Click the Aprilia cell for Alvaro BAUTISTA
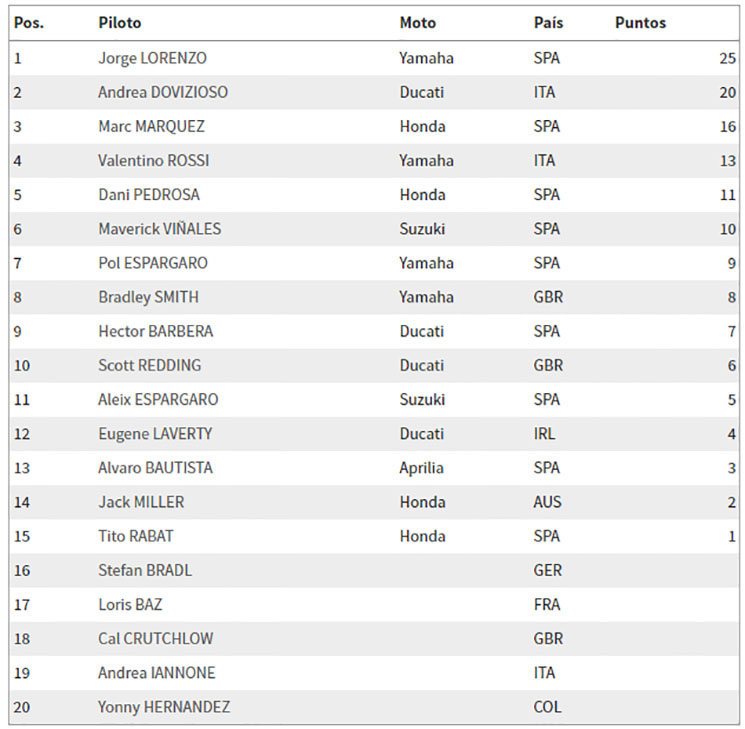 (x=421, y=468)
